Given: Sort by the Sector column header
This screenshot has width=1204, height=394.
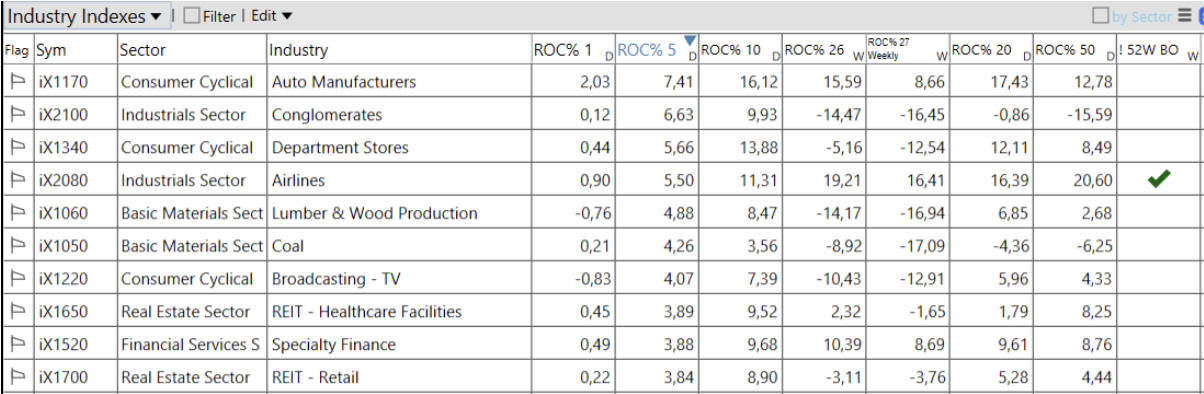Looking at the screenshot, I should pos(191,50).
